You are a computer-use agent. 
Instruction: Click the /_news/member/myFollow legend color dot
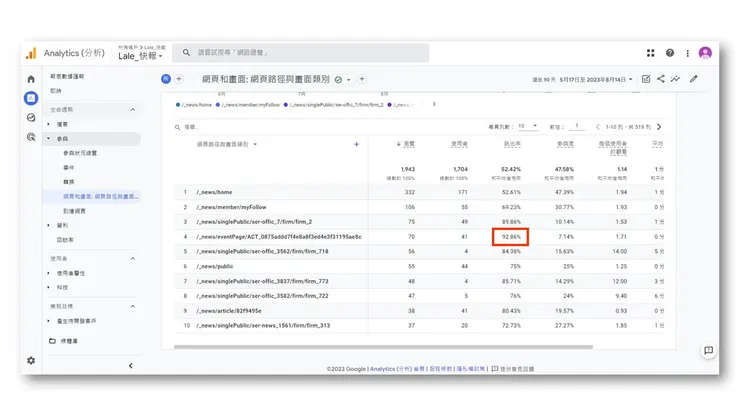click(x=218, y=105)
